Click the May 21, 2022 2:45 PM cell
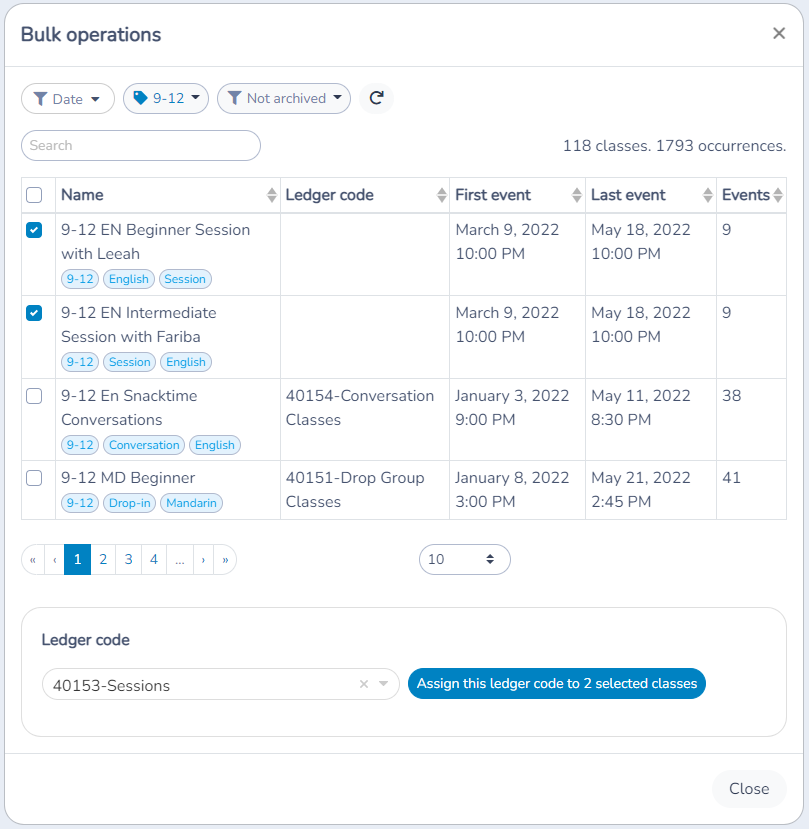This screenshot has height=829, width=809. 651,490
